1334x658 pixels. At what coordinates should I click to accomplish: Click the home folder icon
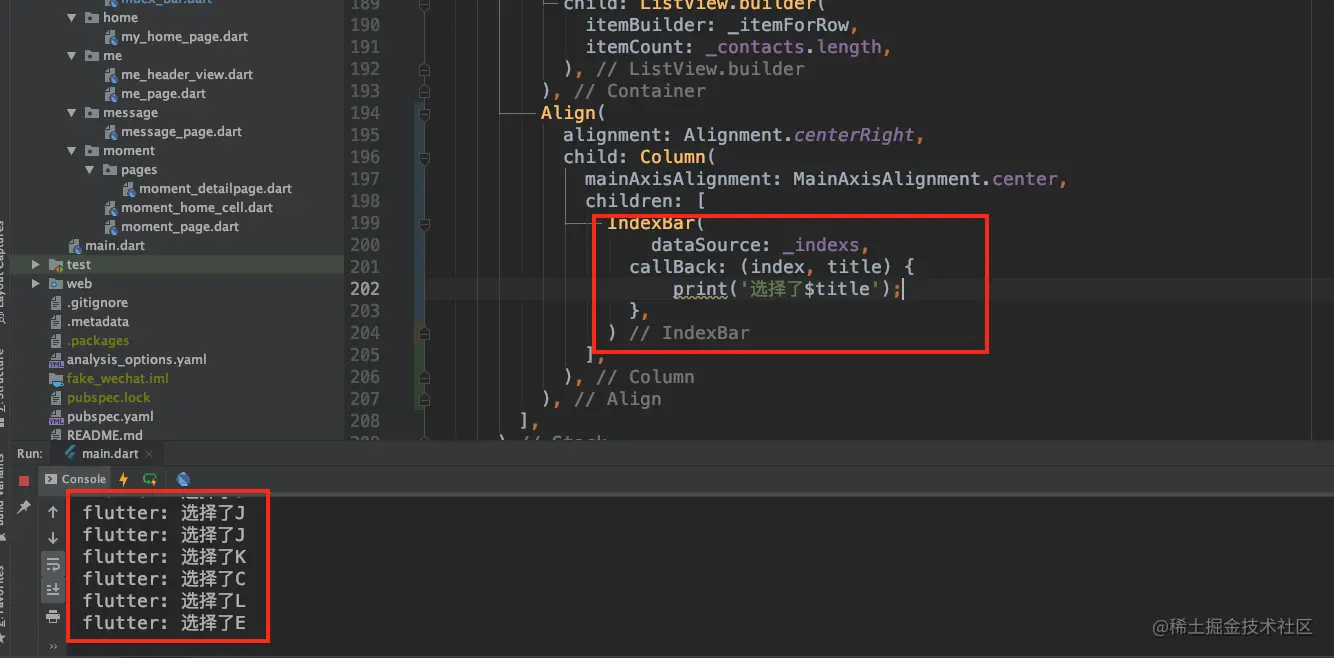[92, 18]
